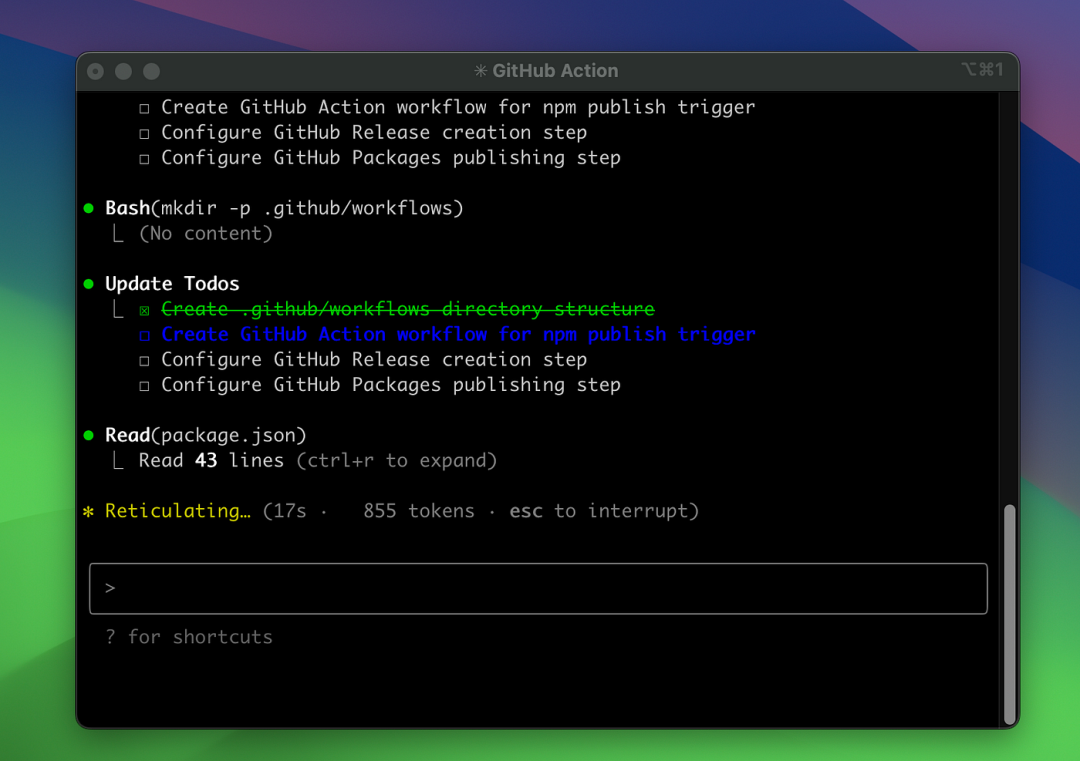Check Configure GitHub Packages box under Update Todos
This screenshot has width=1080, height=761.
click(x=145, y=386)
